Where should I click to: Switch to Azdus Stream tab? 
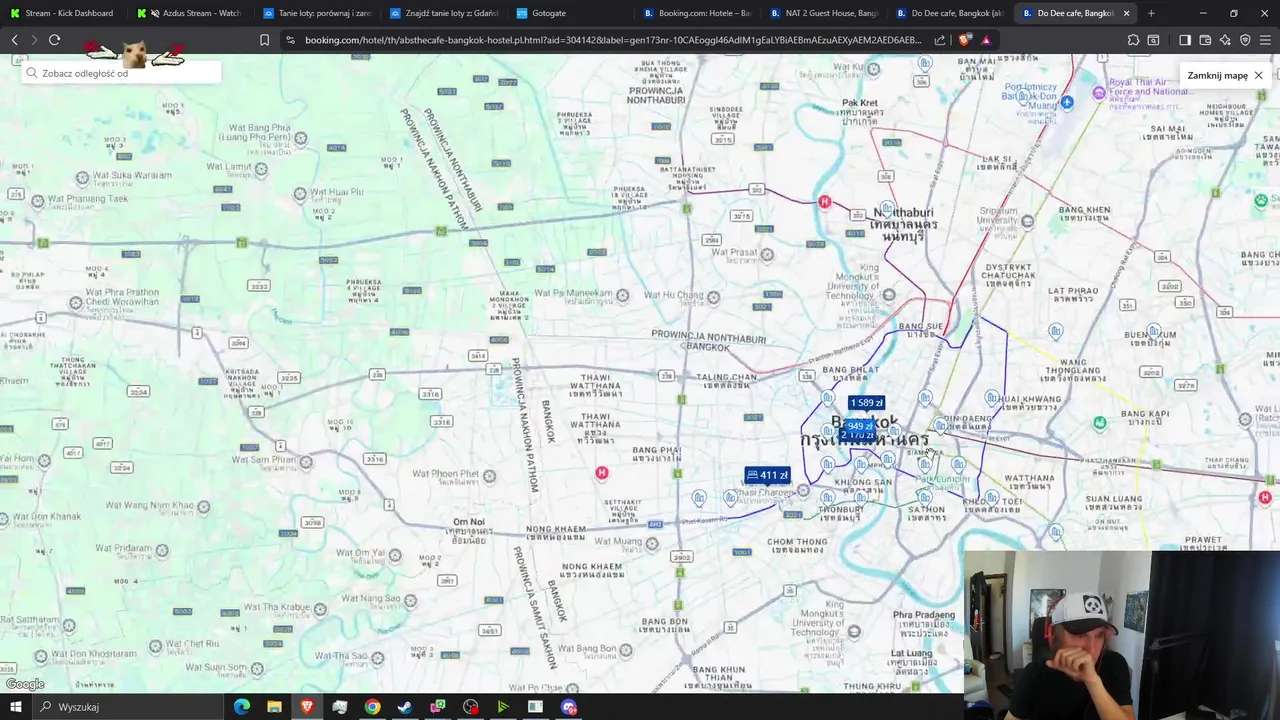190,13
